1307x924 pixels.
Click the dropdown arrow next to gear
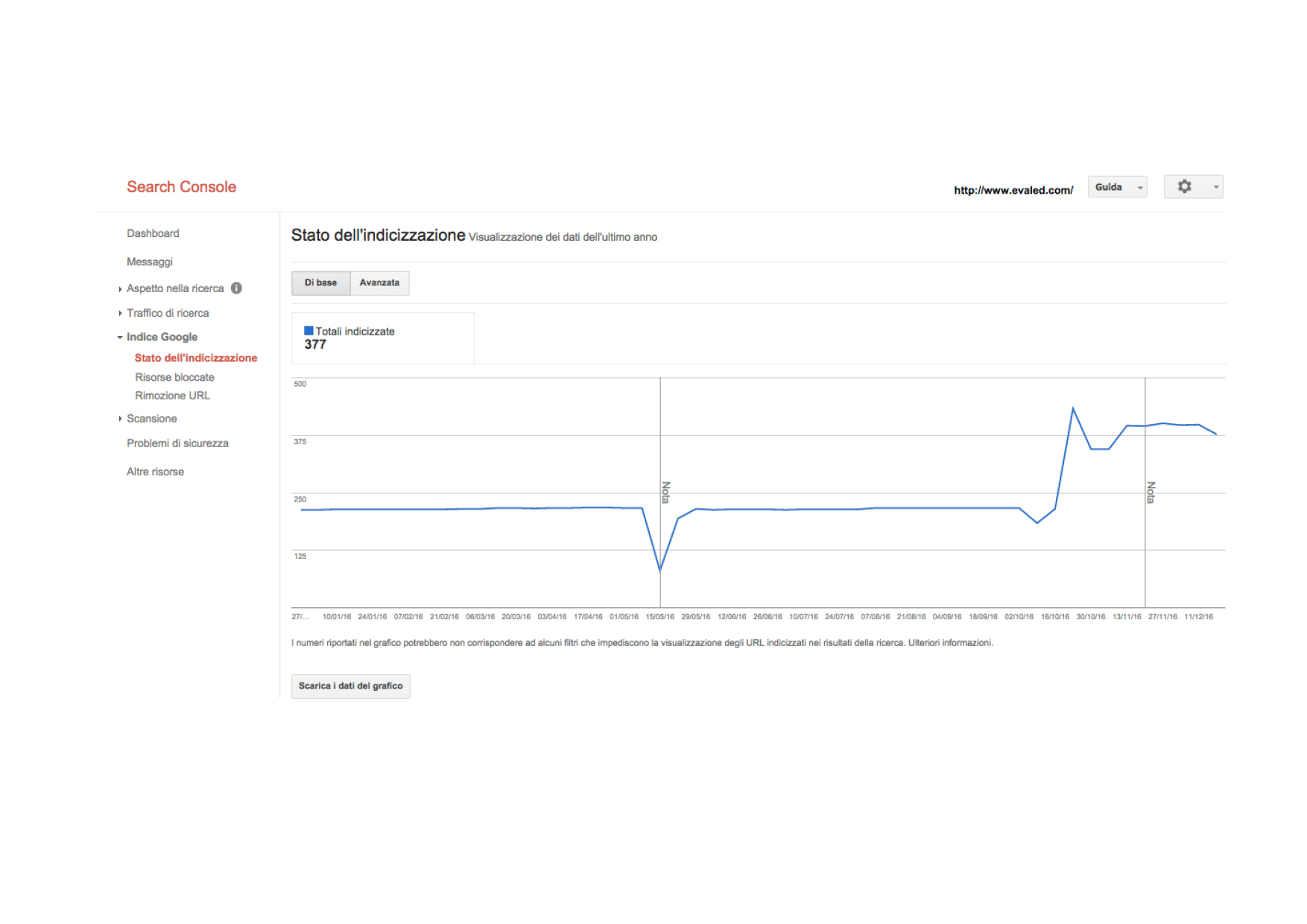coord(1216,187)
